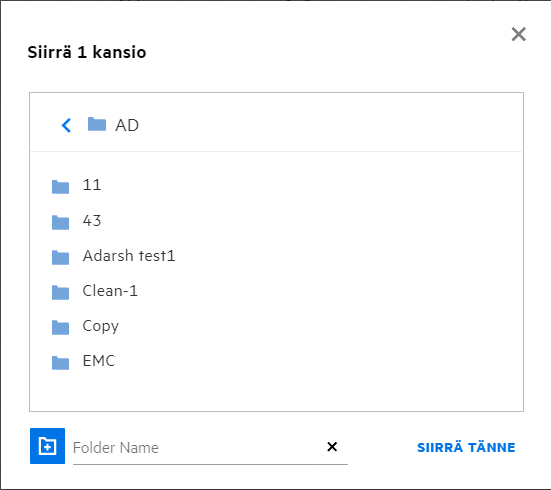Click folder icon next to Clean-1
551x490 pixels.
click(x=60, y=292)
